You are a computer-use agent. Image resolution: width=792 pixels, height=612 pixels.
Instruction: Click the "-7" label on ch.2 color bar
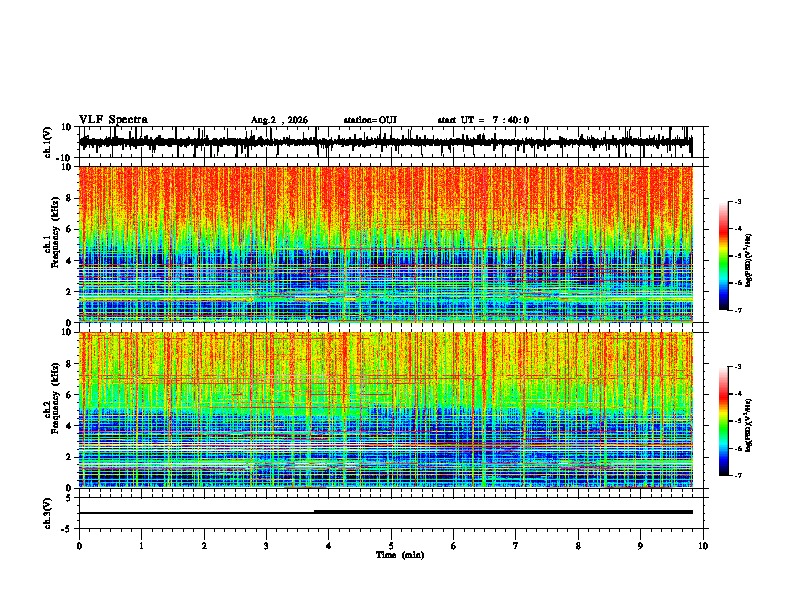point(737,475)
